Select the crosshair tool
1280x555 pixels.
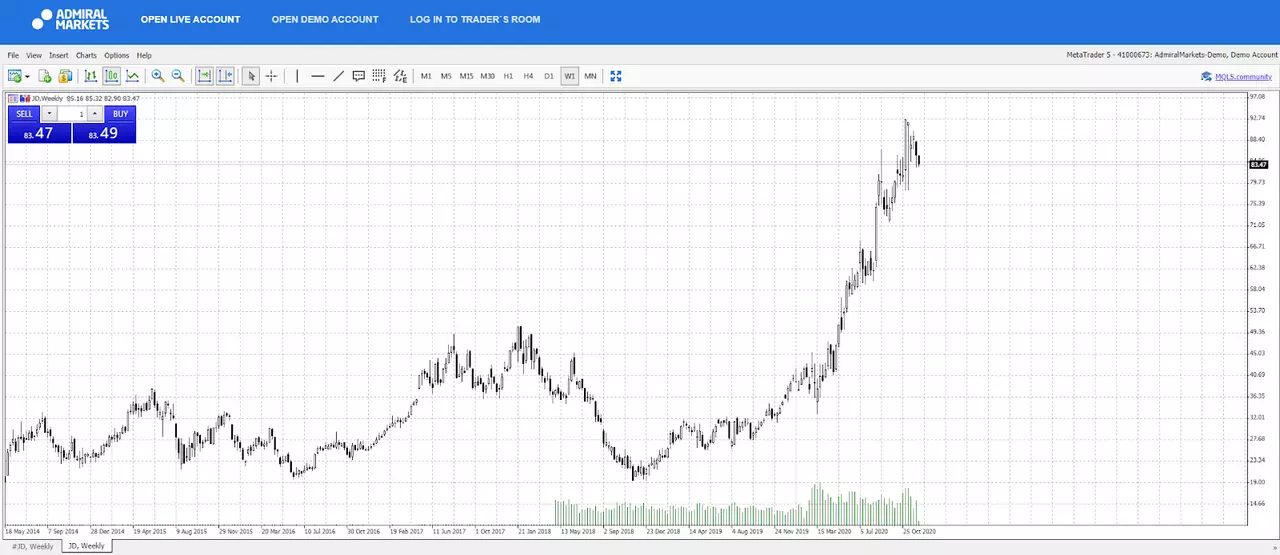271,76
